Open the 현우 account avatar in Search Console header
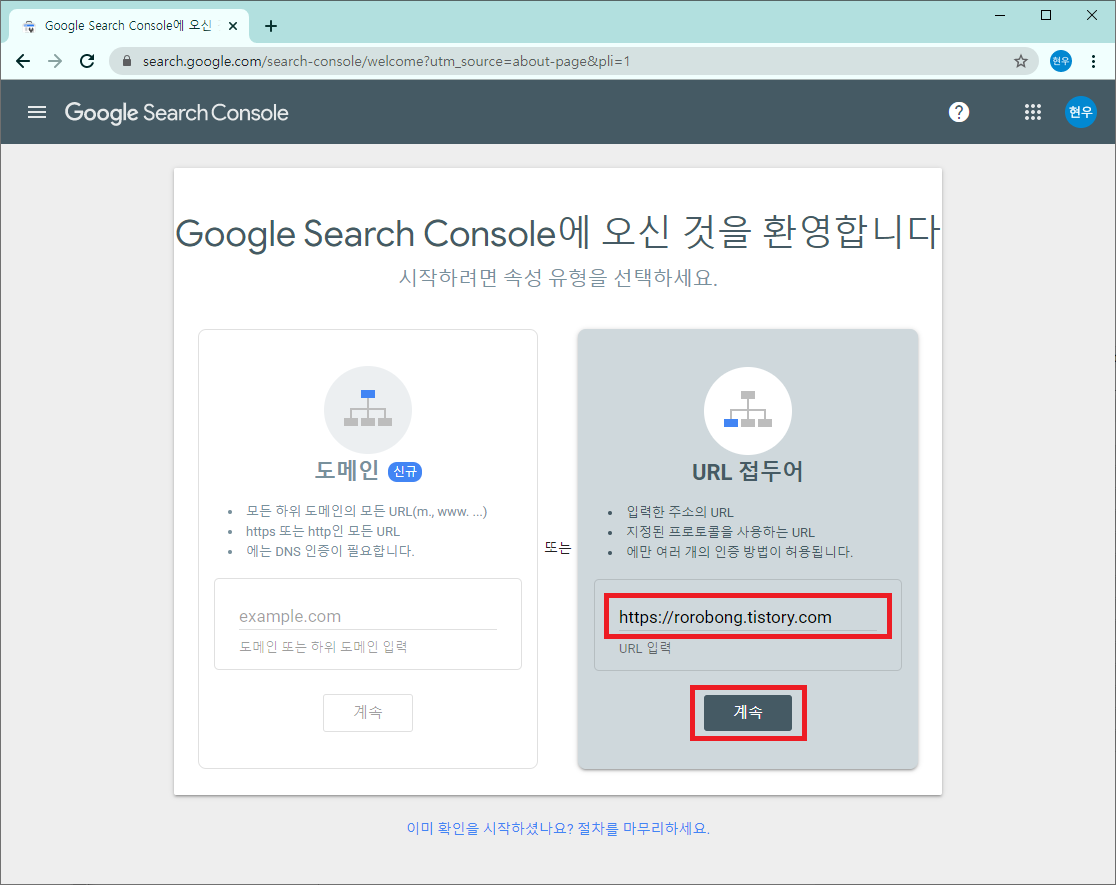 [1080, 112]
